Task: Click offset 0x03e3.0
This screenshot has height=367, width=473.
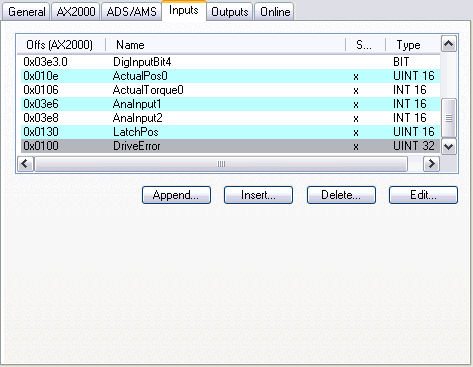Action: [45, 62]
